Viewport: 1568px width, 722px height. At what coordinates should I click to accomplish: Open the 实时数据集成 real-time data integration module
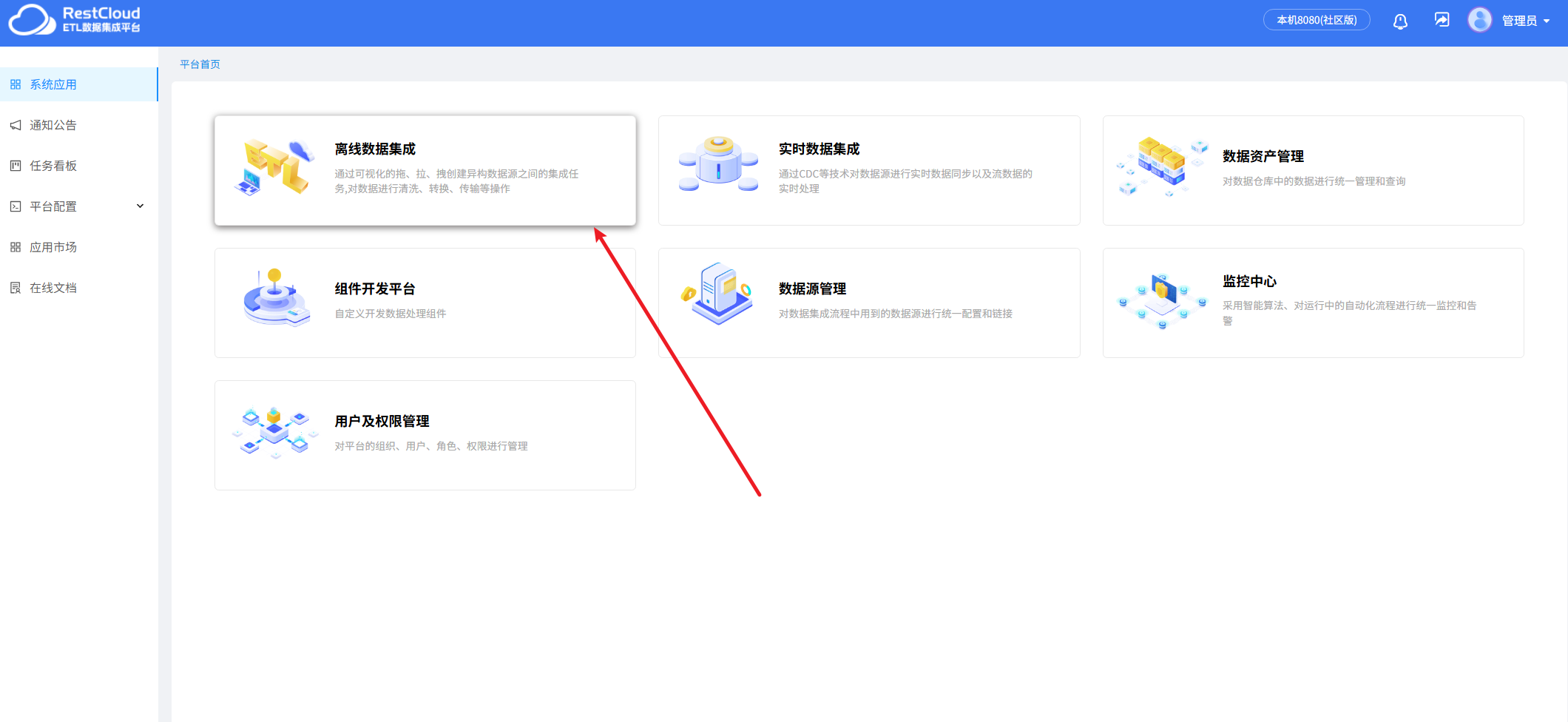tap(868, 170)
